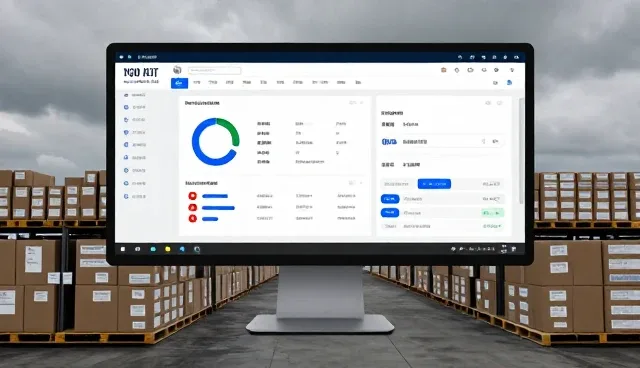
Task: Open the circular ring icon on the taskbar
Action: (197, 249)
